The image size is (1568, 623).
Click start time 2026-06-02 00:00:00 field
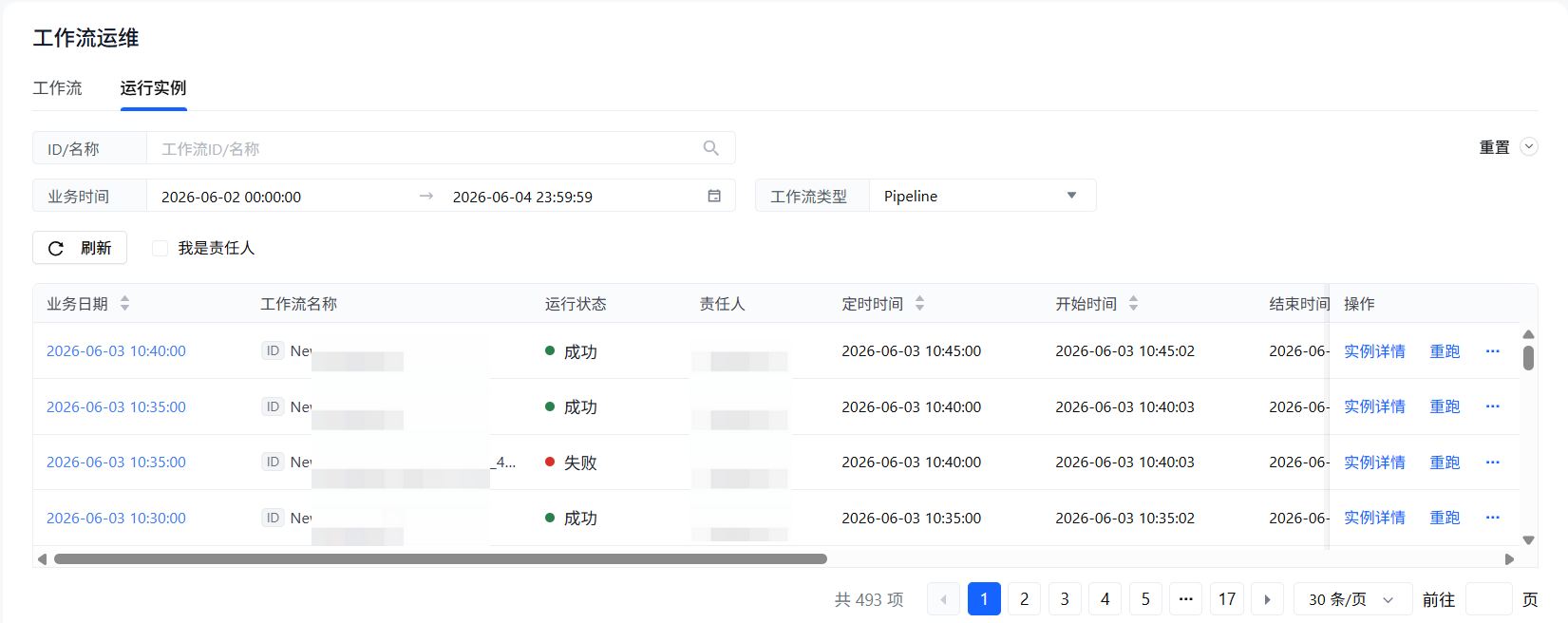coord(231,197)
